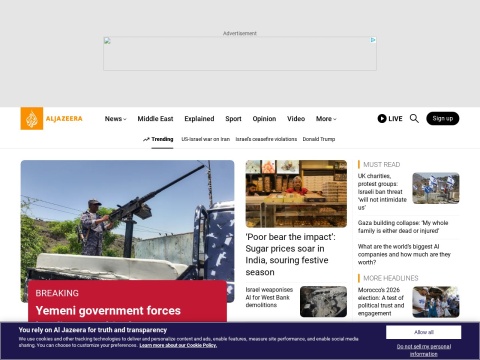Select the Opinion menu item

(x=264, y=119)
